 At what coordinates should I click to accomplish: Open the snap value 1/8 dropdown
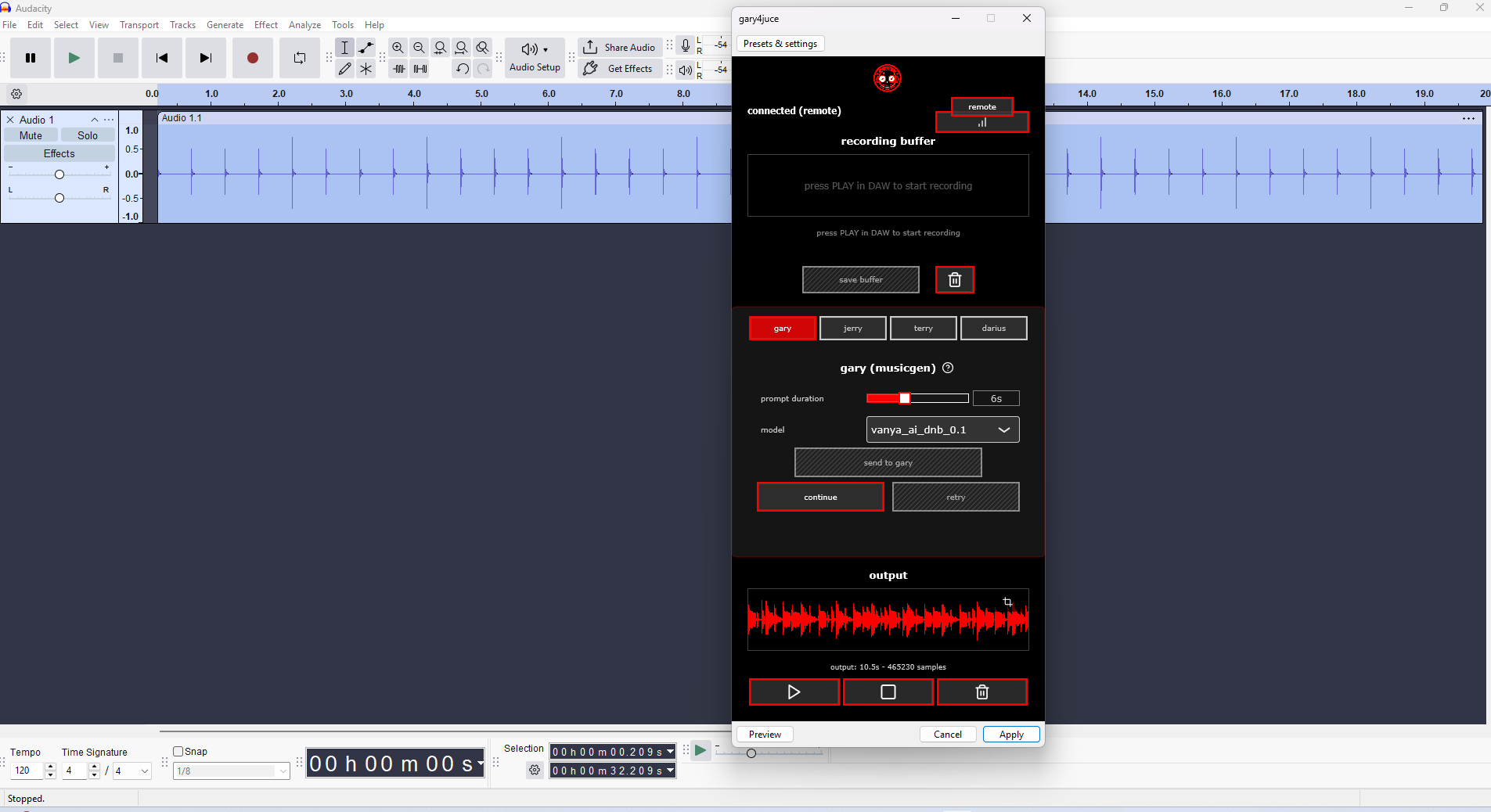[x=231, y=771]
